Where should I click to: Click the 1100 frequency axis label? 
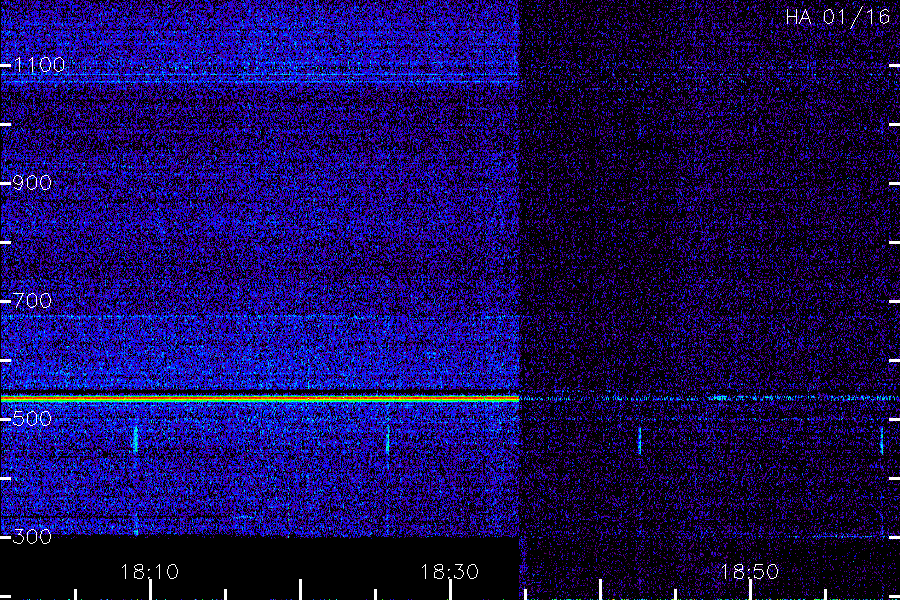point(40,65)
